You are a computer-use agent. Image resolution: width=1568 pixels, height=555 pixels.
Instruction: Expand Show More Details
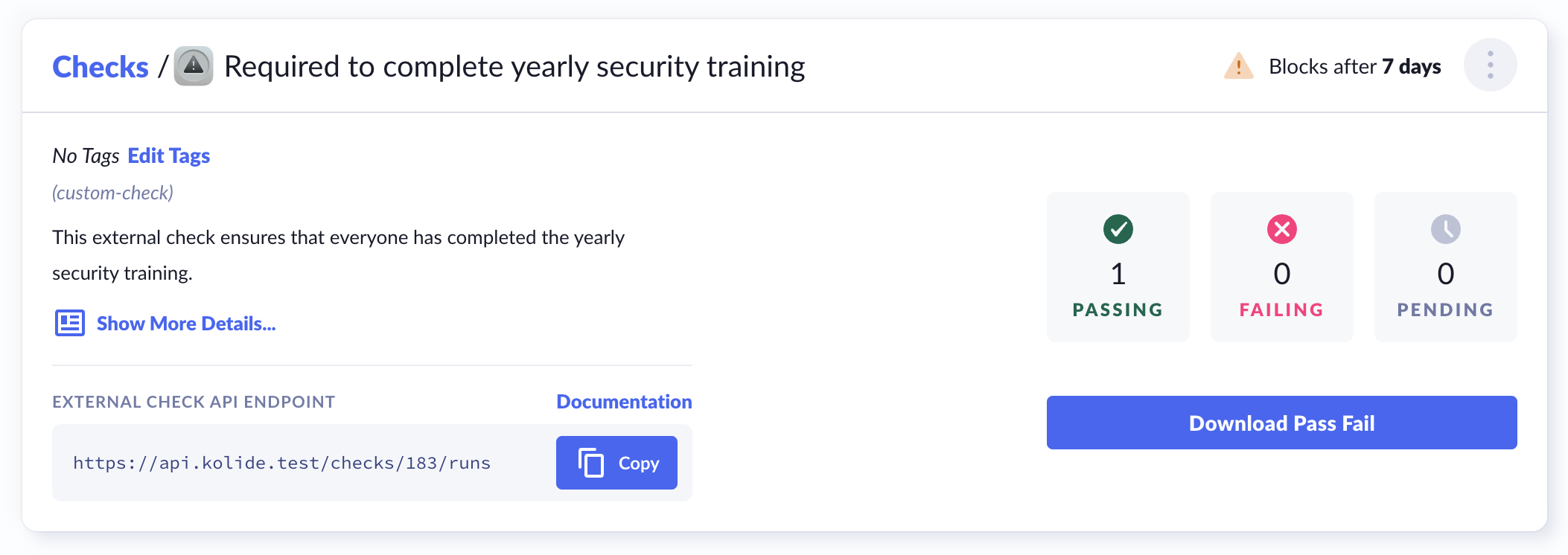(186, 324)
